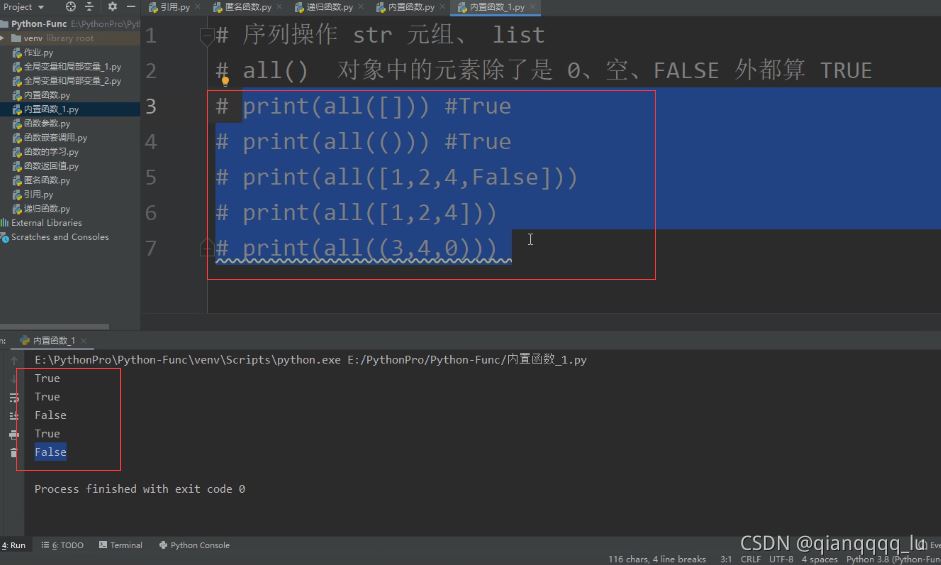
Task: Click the yellow lightbulb intention icon
Action: tap(225, 80)
